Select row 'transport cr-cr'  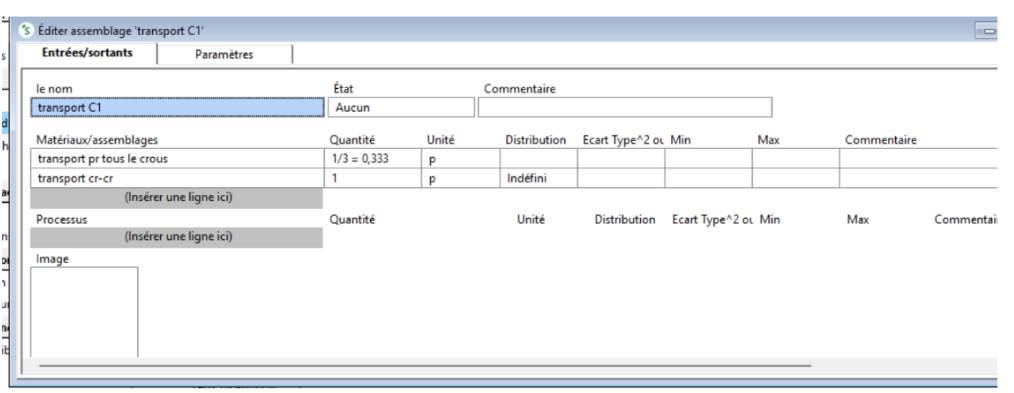point(177,178)
